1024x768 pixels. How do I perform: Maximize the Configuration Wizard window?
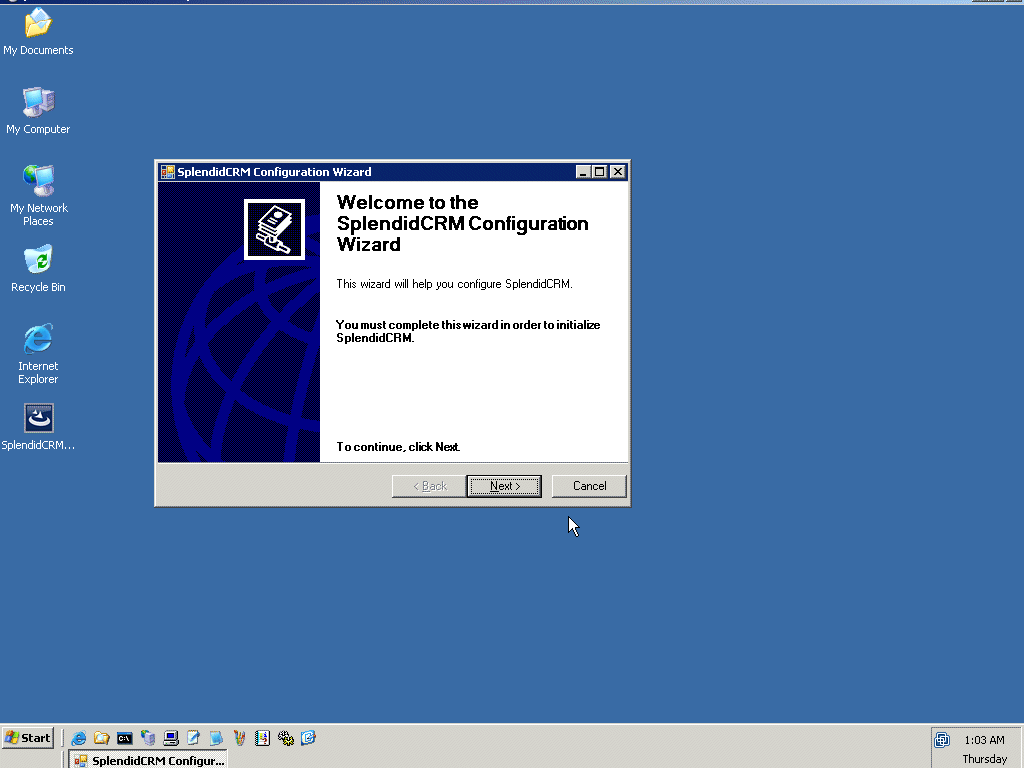coord(600,172)
